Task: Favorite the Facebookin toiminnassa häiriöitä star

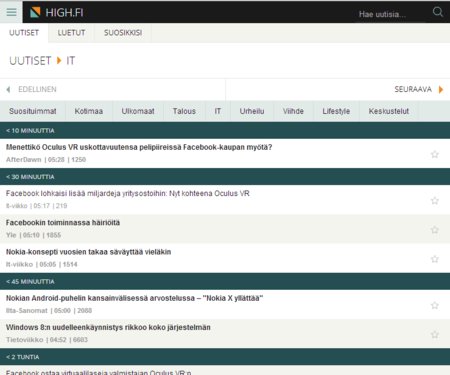Action: (x=435, y=230)
